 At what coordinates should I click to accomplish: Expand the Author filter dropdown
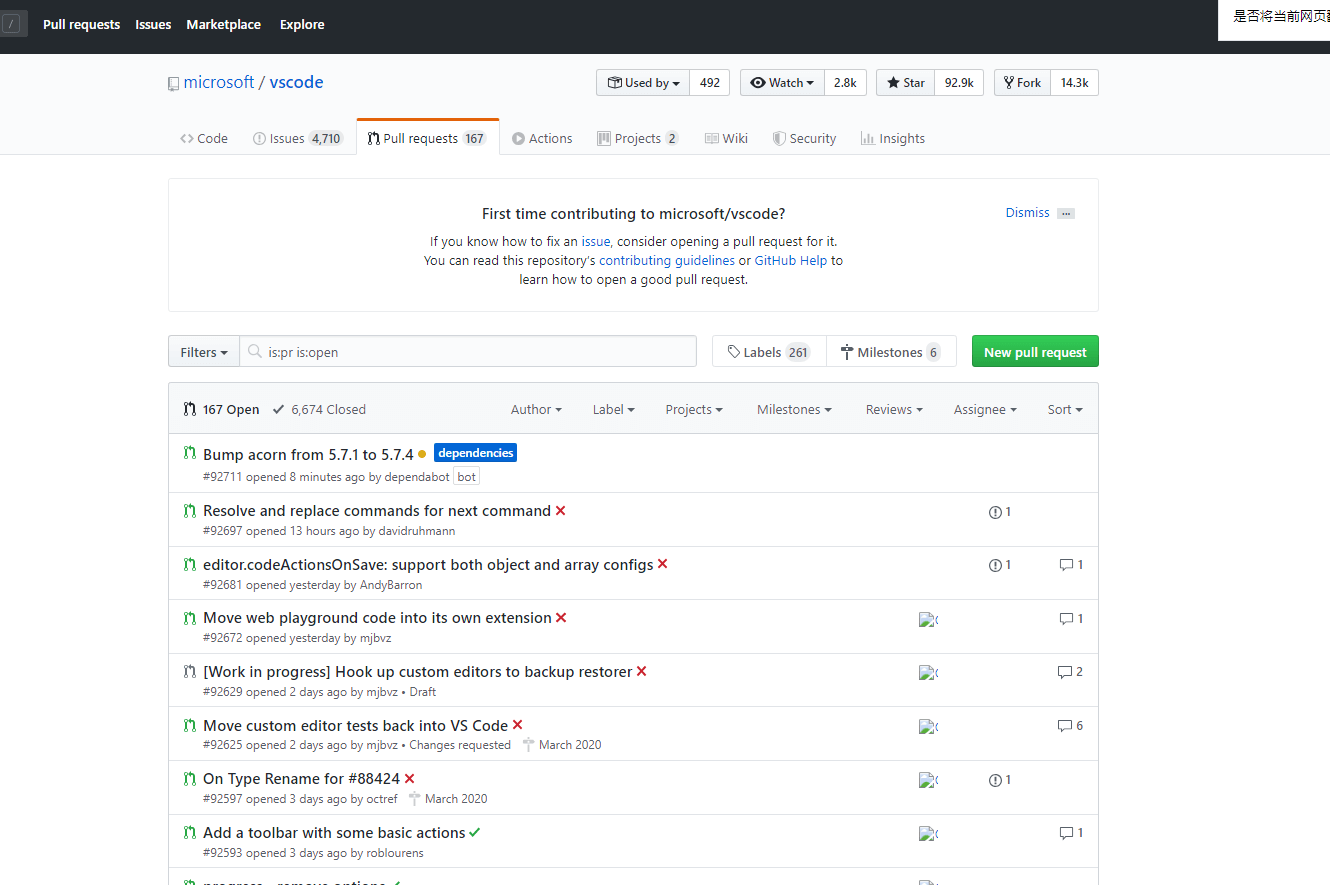click(x=536, y=410)
